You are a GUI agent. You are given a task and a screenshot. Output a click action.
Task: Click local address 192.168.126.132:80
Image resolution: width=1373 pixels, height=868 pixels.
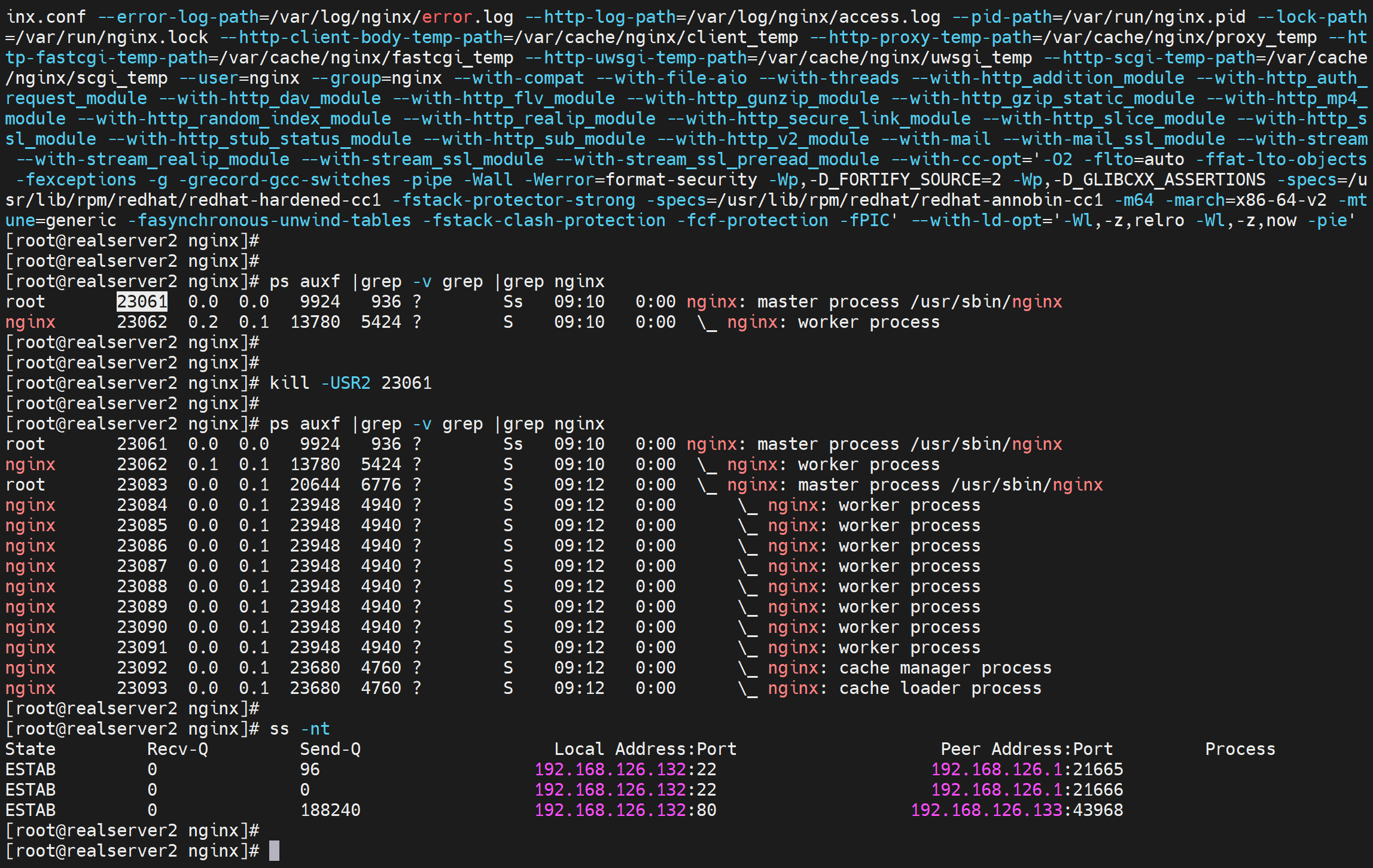625,810
